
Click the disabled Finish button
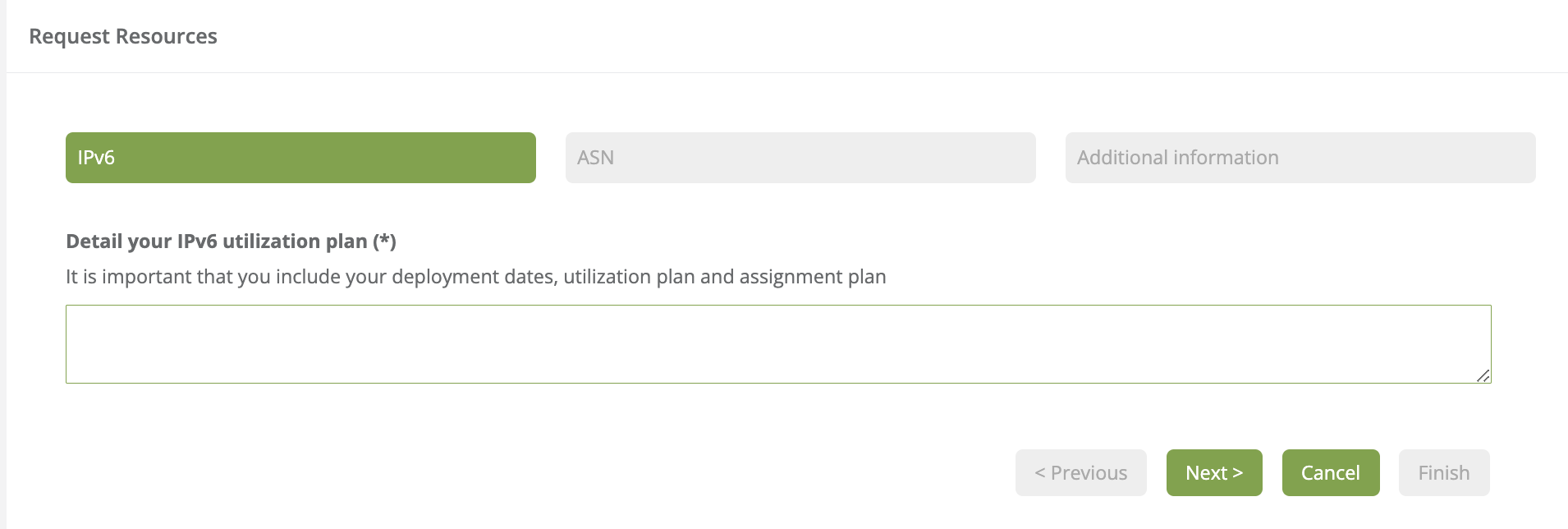[1444, 473]
